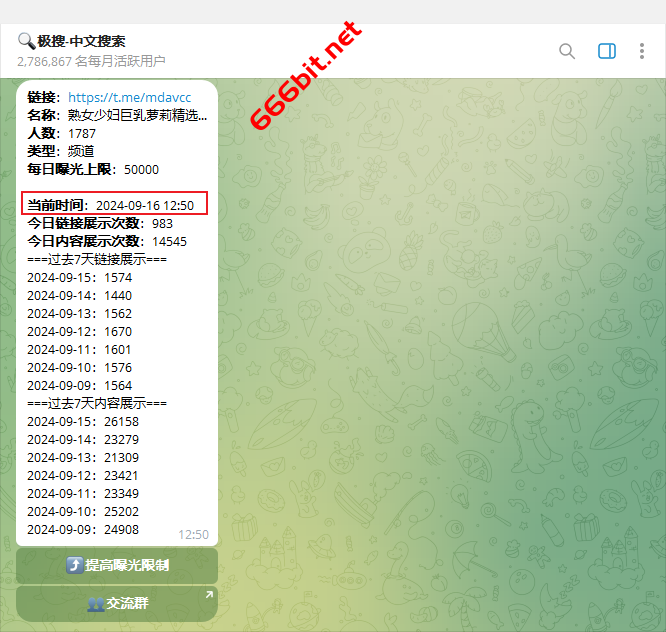Click the 人数: 1787 line
The width and height of the screenshot is (666, 632).
pyautogui.click(x=62, y=134)
